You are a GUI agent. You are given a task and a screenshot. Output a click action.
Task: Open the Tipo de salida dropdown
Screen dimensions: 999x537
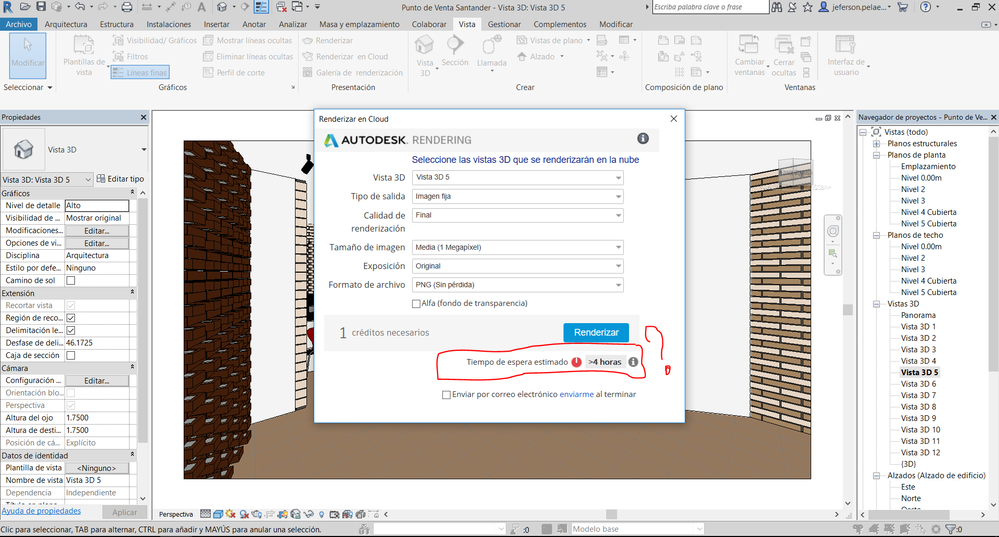point(518,196)
